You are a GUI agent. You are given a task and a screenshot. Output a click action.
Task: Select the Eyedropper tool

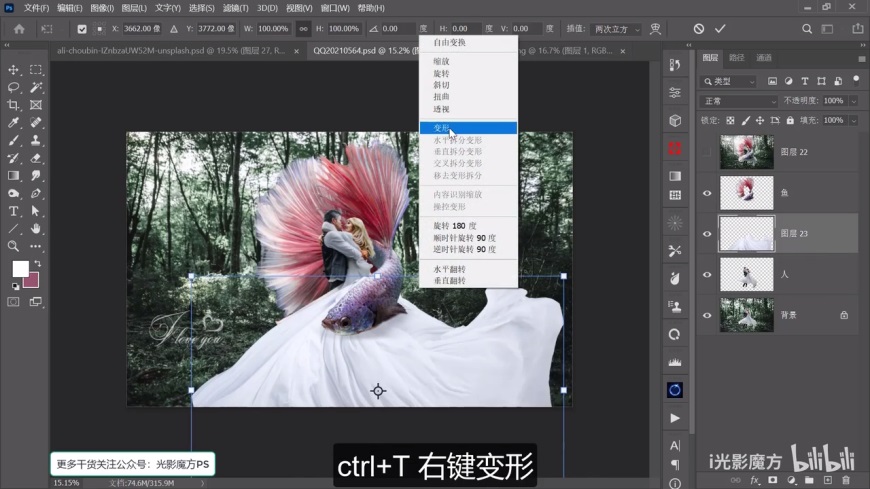coord(13,123)
